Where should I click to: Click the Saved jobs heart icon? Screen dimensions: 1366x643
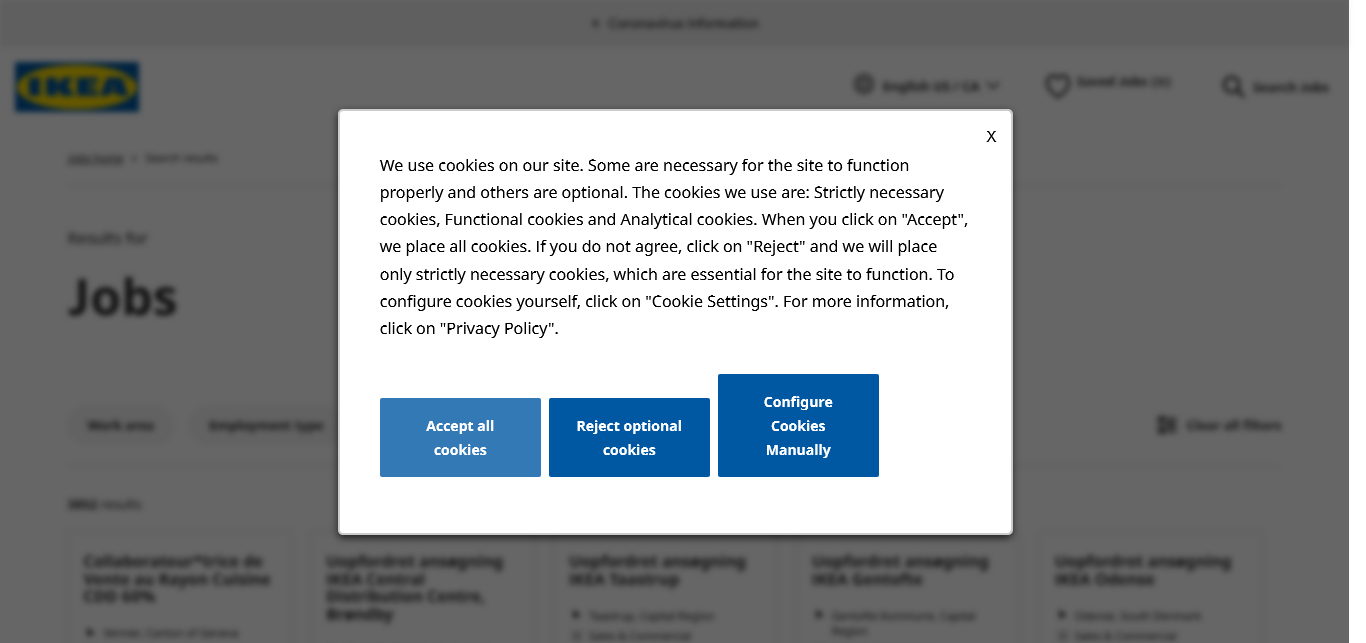pos(1057,86)
